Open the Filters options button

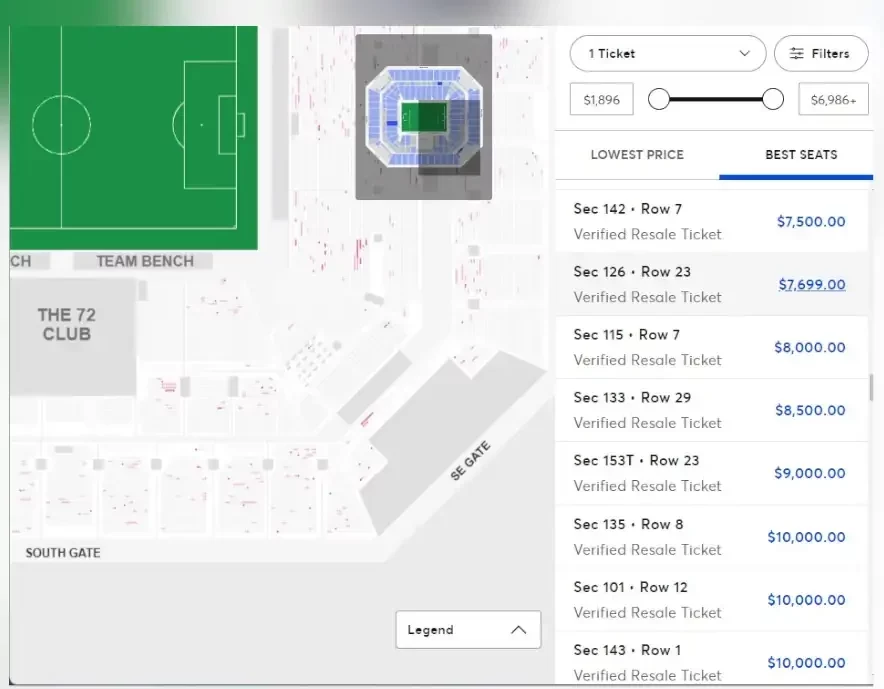(820, 54)
